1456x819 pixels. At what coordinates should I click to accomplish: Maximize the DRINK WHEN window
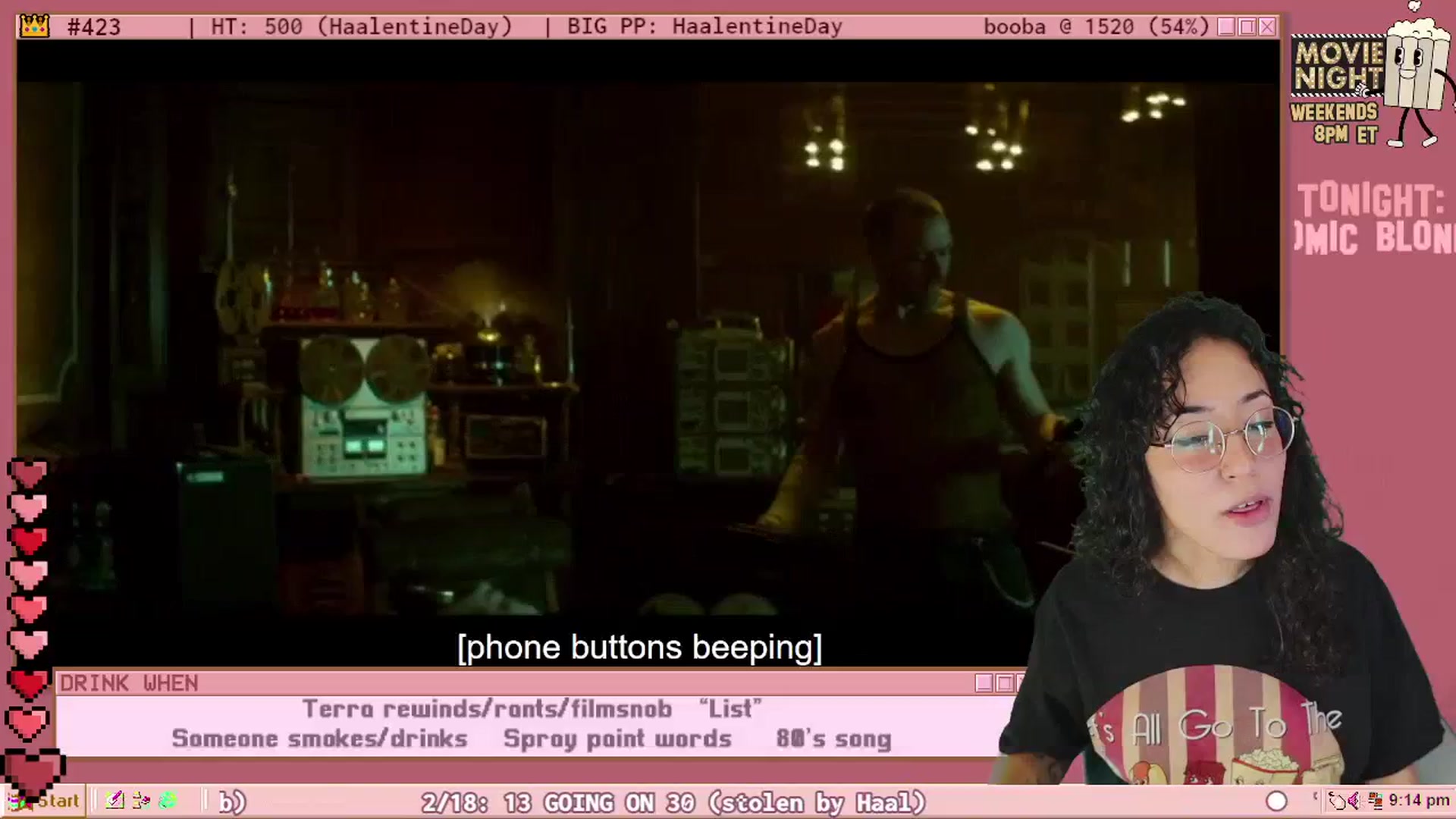(1005, 683)
